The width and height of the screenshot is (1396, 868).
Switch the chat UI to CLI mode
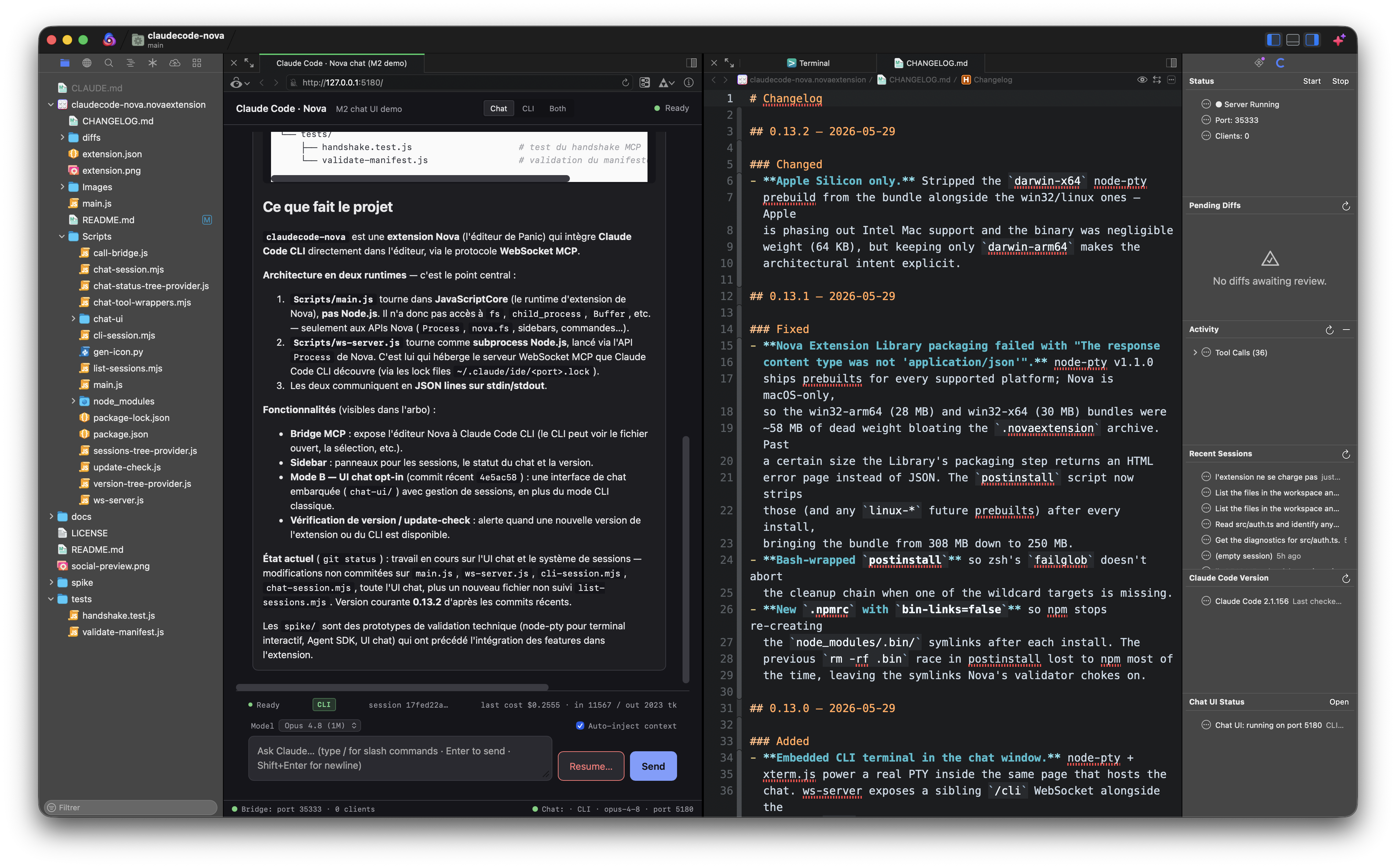pyautogui.click(x=528, y=108)
